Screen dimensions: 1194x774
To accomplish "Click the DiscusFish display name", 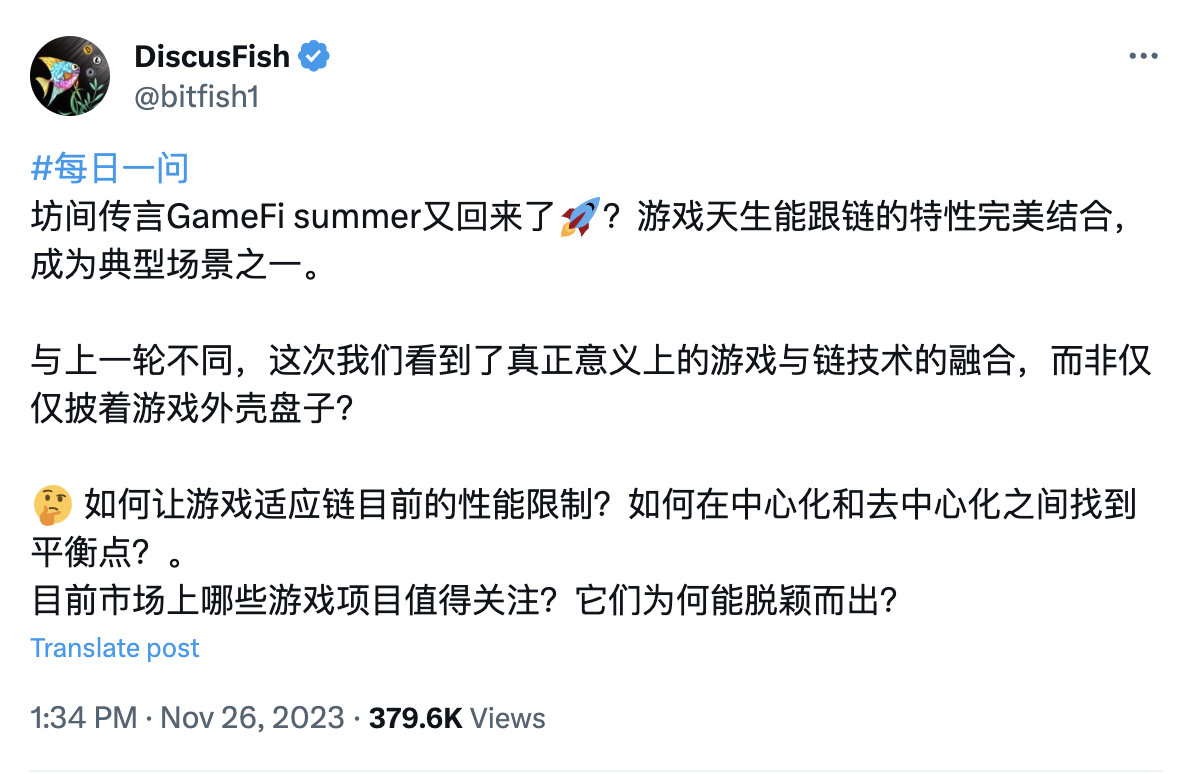I will [212, 55].
